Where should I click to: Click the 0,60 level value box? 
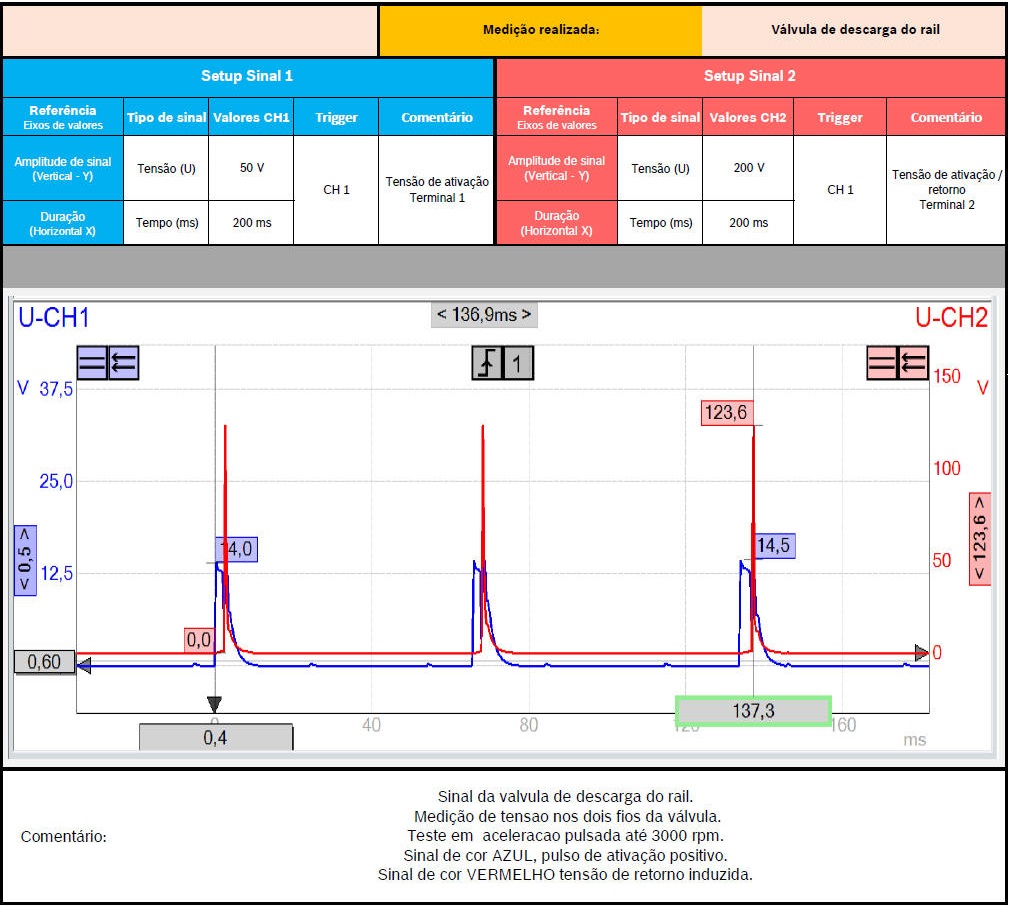pos(44,662)
